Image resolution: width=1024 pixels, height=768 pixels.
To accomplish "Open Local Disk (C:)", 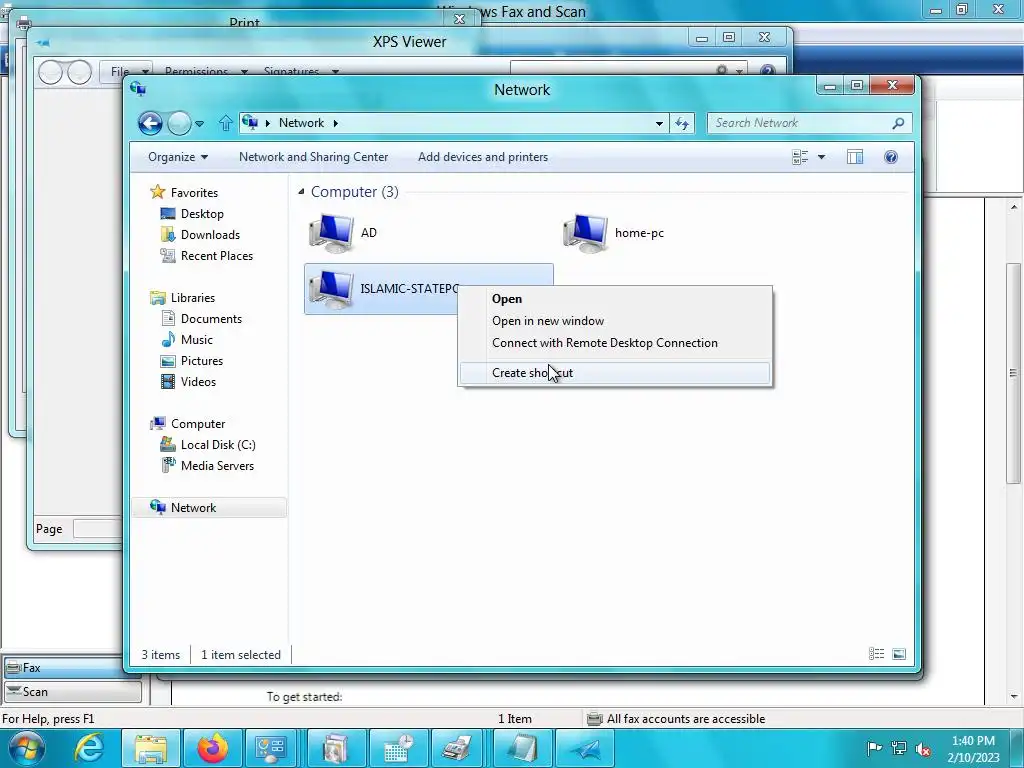I will coord(217,445).
